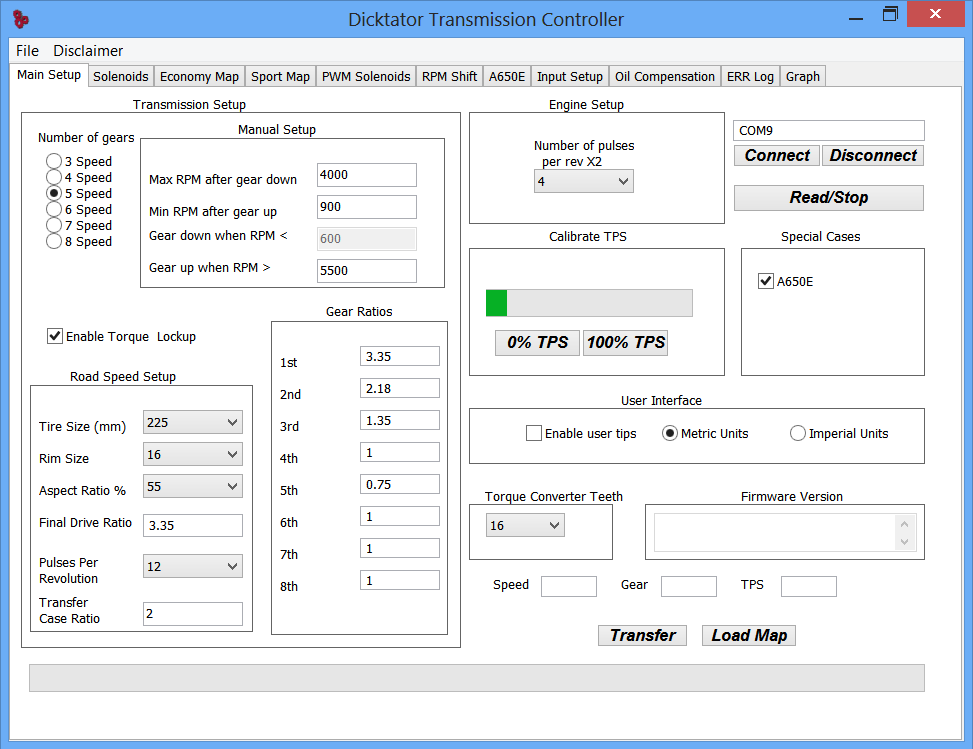973x749 pixels.
Task: Click the Transfer button
Action: pyautogui.click(x=642, y=635)
